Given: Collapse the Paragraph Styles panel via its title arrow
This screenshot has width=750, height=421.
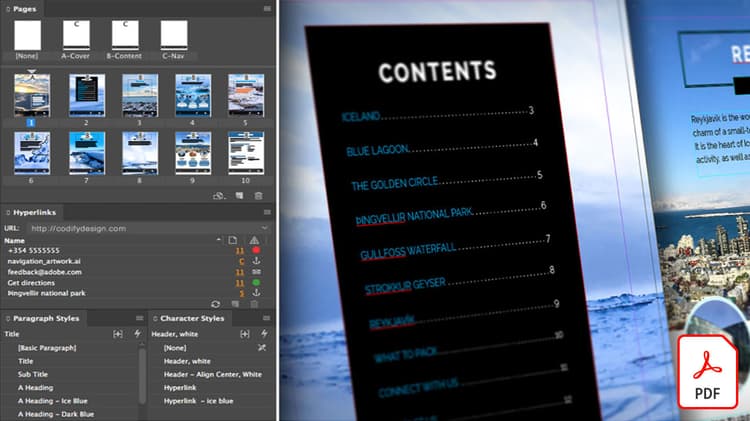Looking at the screenshot, I should [x=8, y=319].
